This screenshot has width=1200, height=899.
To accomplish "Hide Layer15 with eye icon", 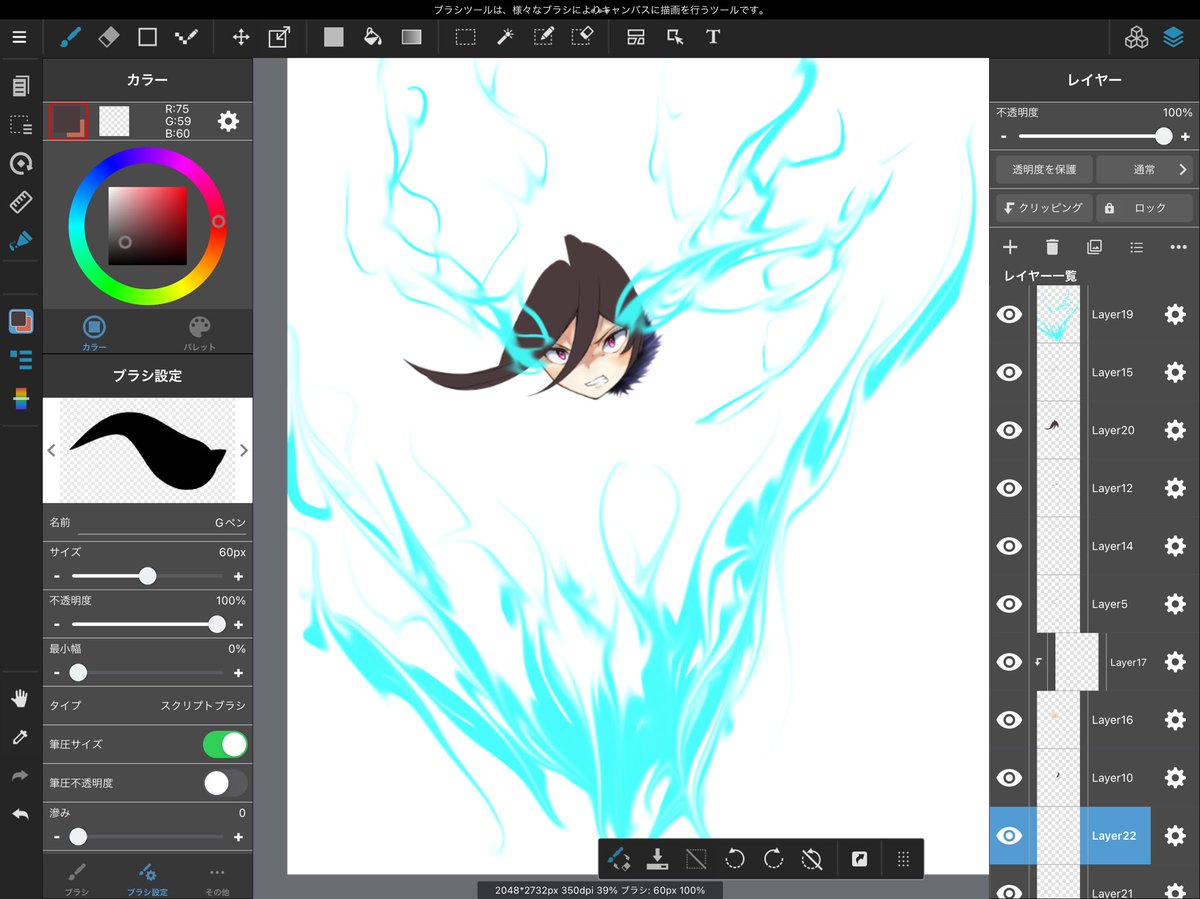I will [x=1010, y=372].
